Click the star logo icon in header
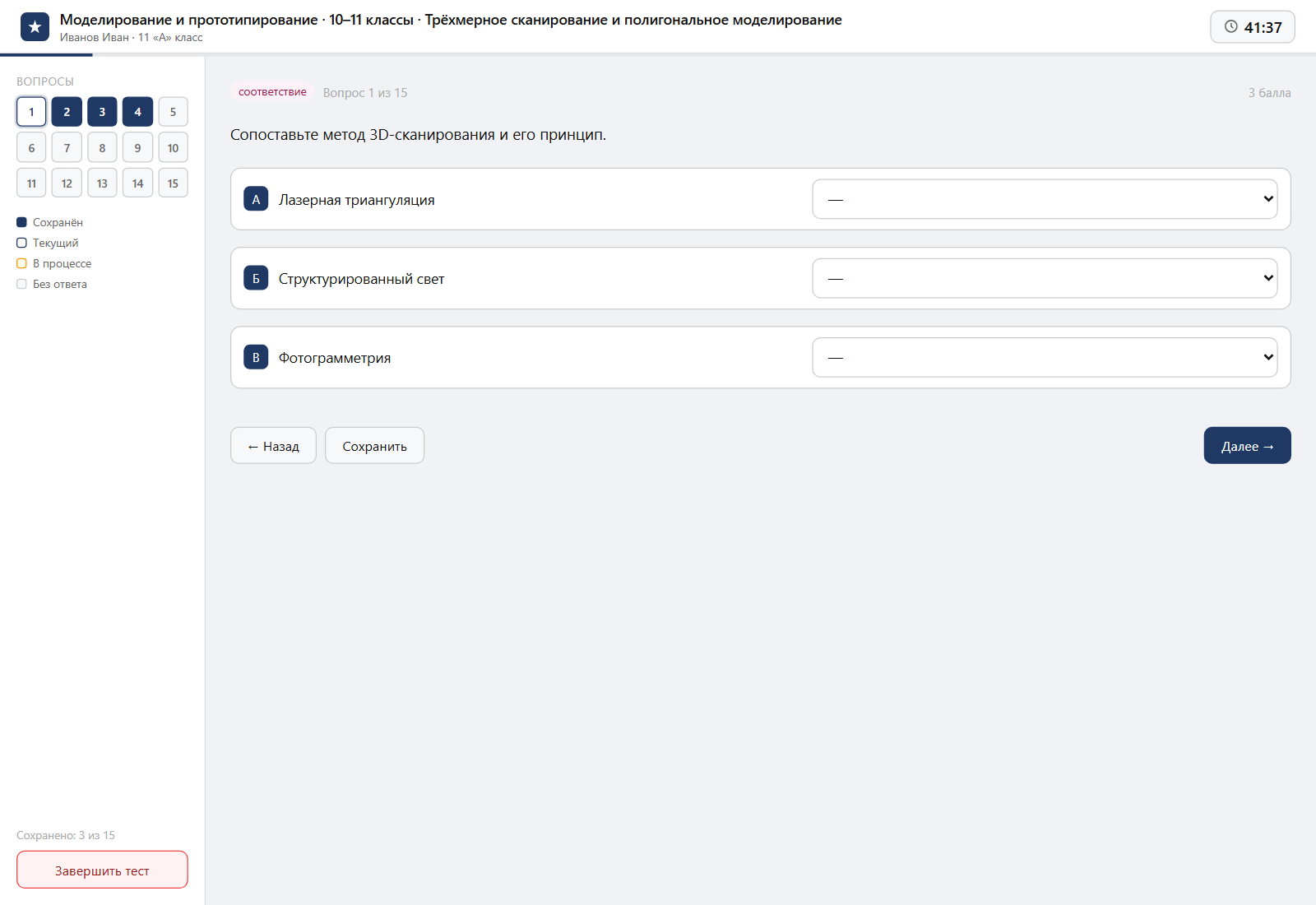Screen dimensions: 1316x905 coord(35,27)
